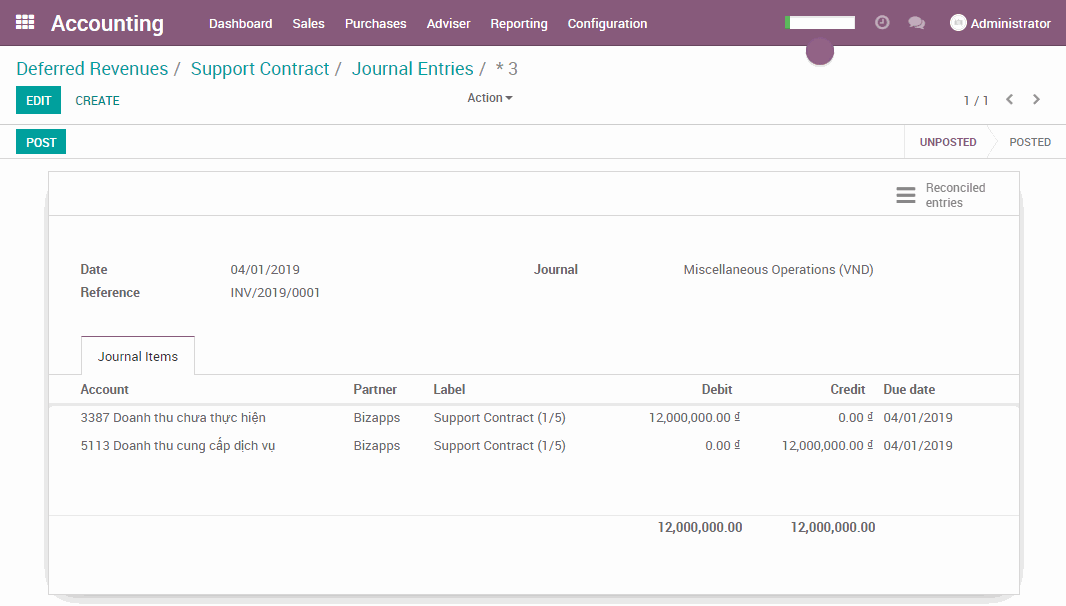Click the Create button
Image resolution: width=1066 pixels, height=606 pixels.
point(97,100)
